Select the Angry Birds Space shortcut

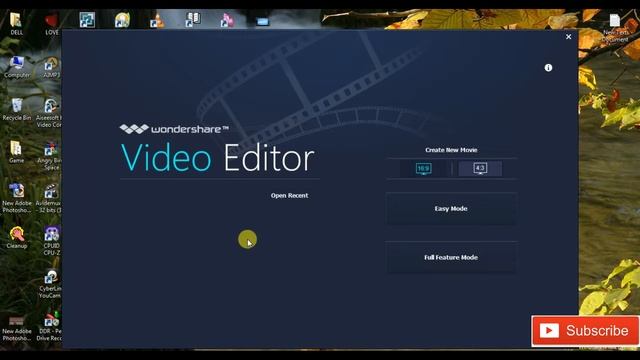click(x=51, y=156)
